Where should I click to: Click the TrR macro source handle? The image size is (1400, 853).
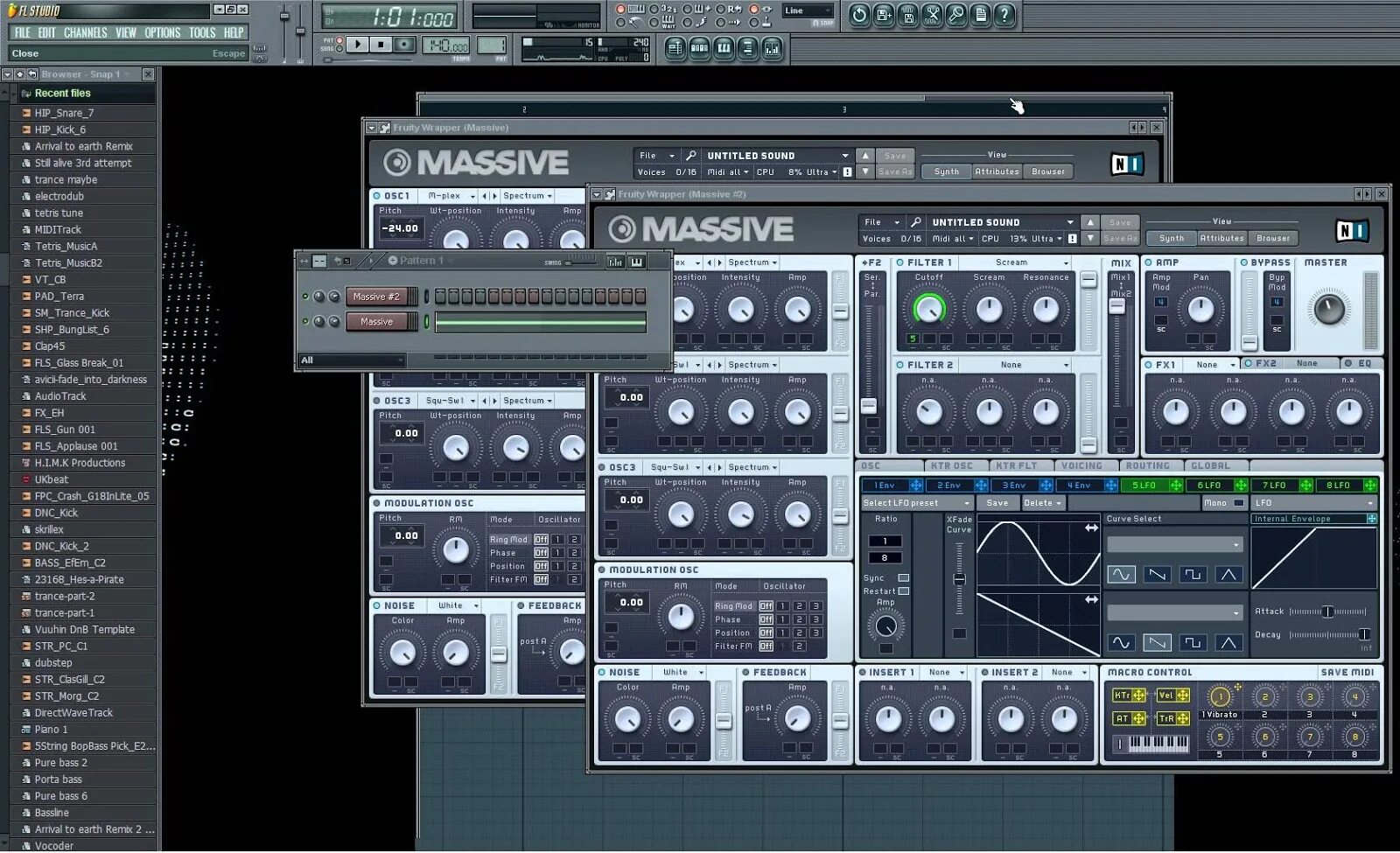click(x=1183, y=719)
